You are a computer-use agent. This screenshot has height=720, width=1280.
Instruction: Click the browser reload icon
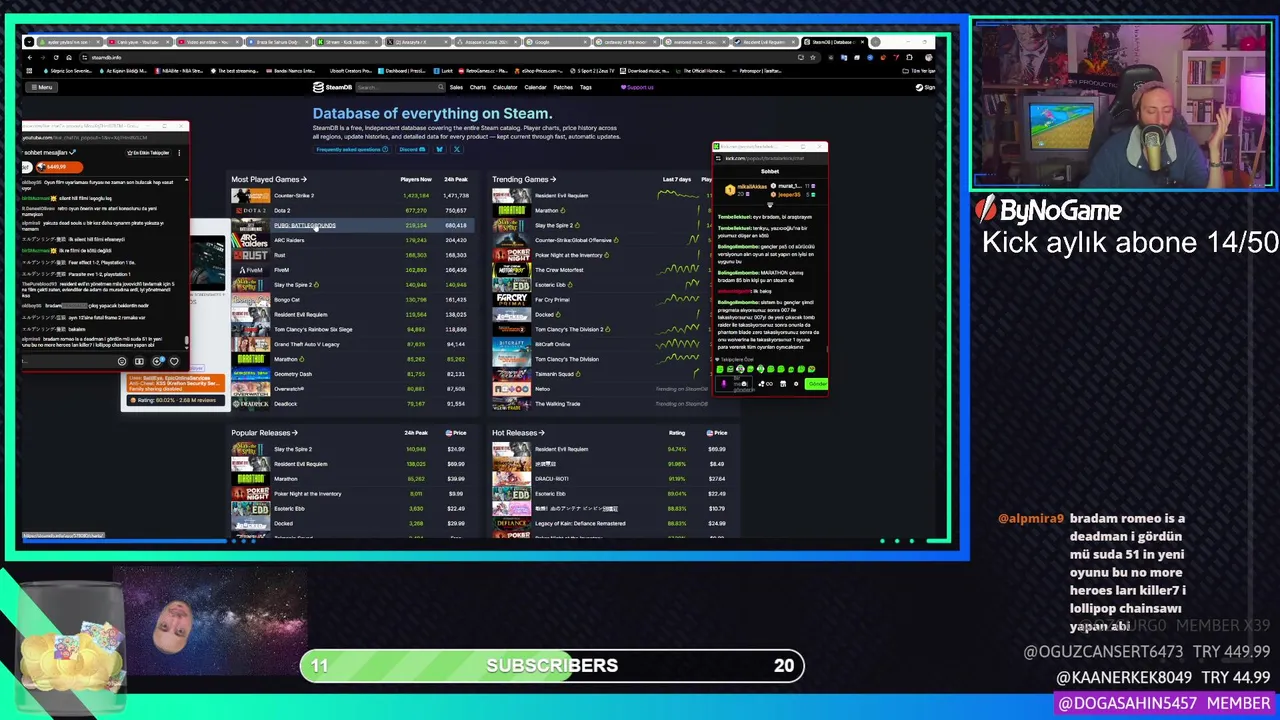tap(56, 57)
